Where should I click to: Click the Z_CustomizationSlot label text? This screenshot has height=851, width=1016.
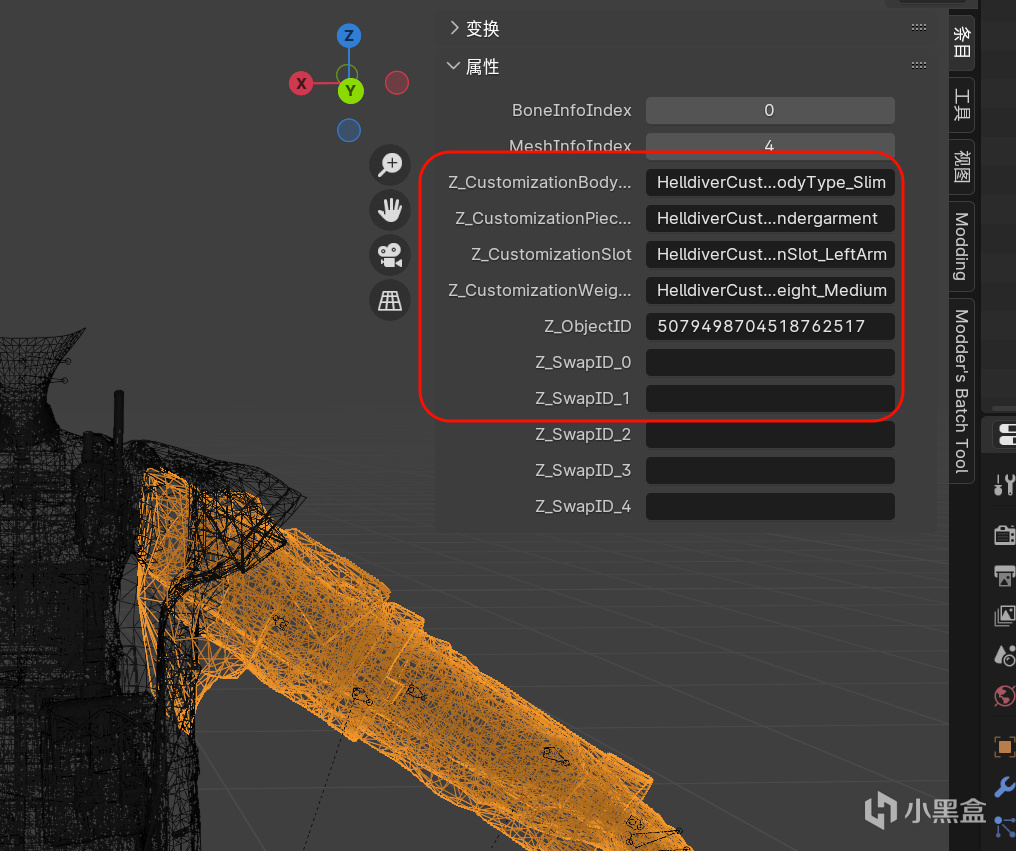(x=551, y=254)
